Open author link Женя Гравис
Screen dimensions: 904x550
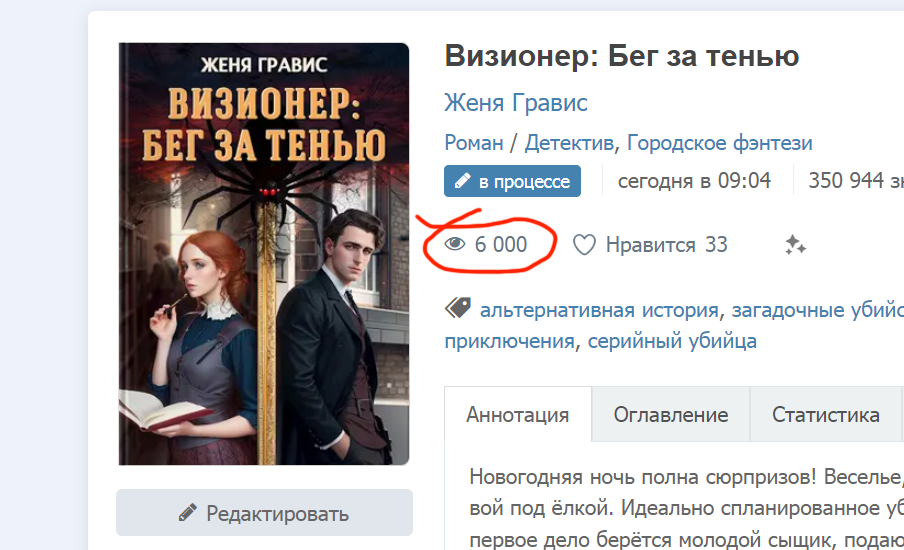pos(515,103)
